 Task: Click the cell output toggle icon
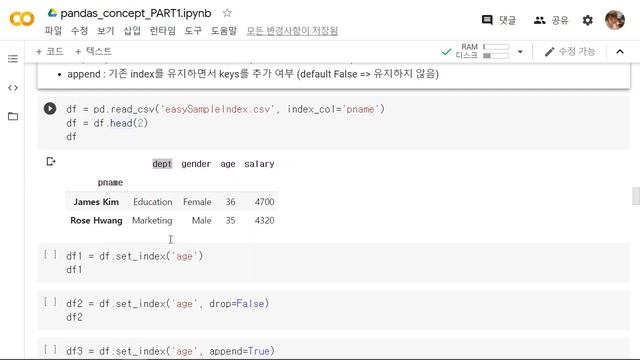click(x=51, y=162)
